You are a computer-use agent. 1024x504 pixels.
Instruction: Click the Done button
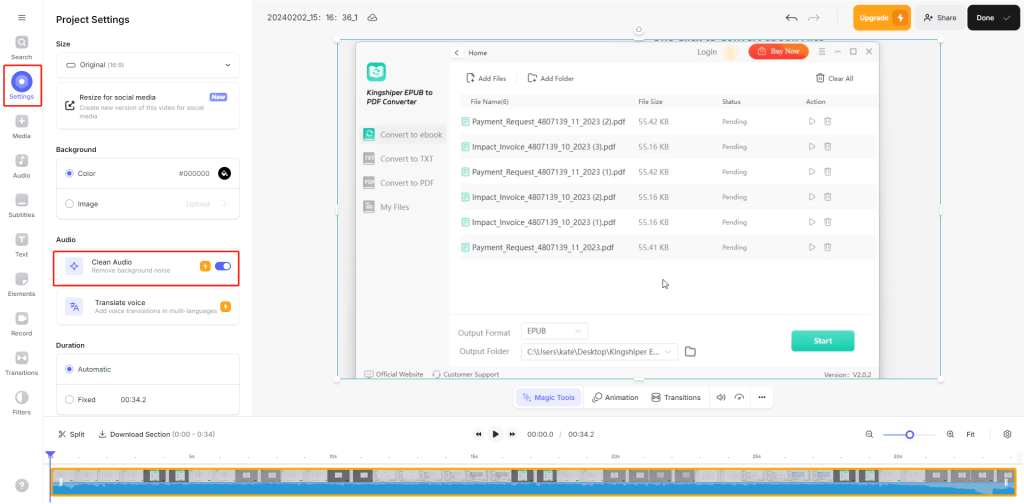click(x=993, y=18)
